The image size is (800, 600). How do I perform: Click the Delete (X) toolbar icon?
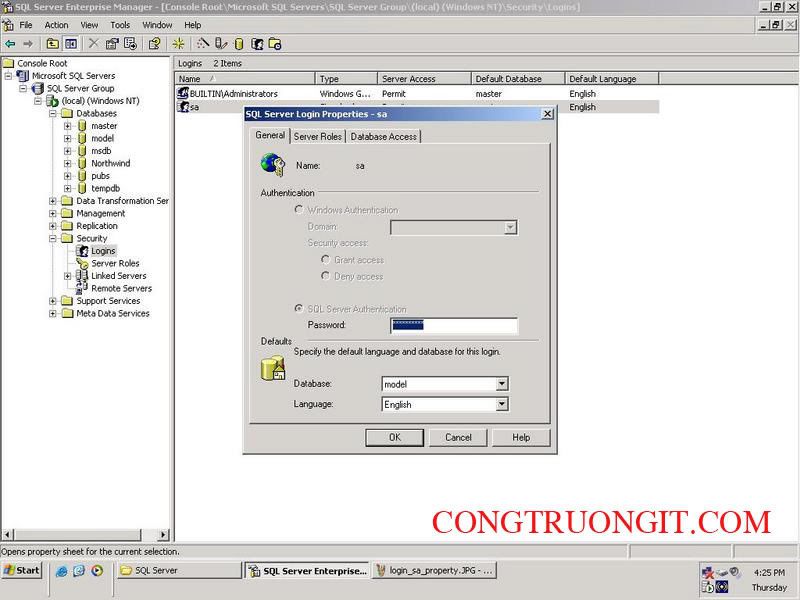point(93,44)
